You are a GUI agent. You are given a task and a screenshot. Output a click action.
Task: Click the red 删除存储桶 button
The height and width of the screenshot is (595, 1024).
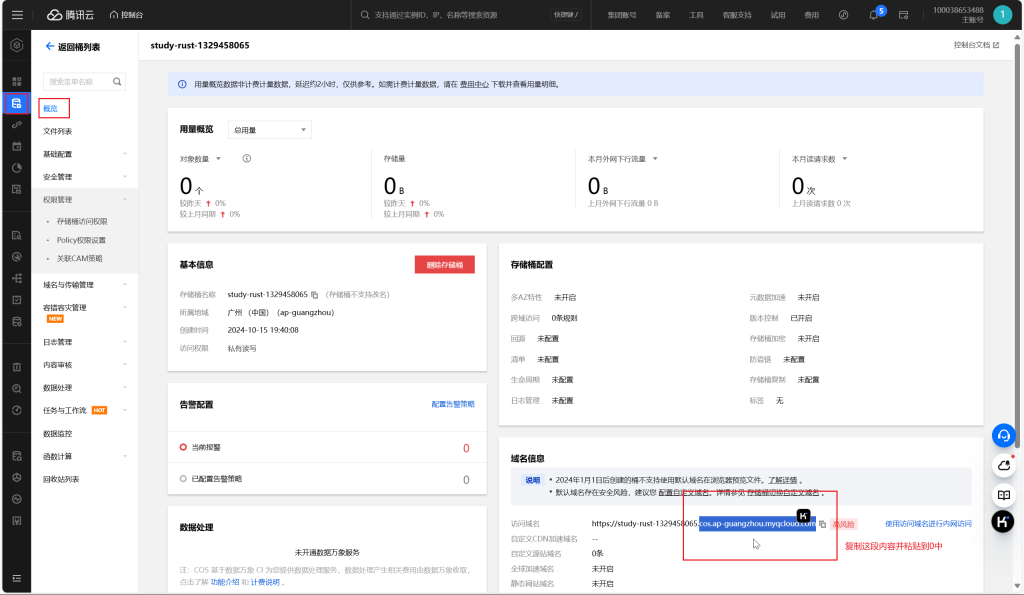444,265
